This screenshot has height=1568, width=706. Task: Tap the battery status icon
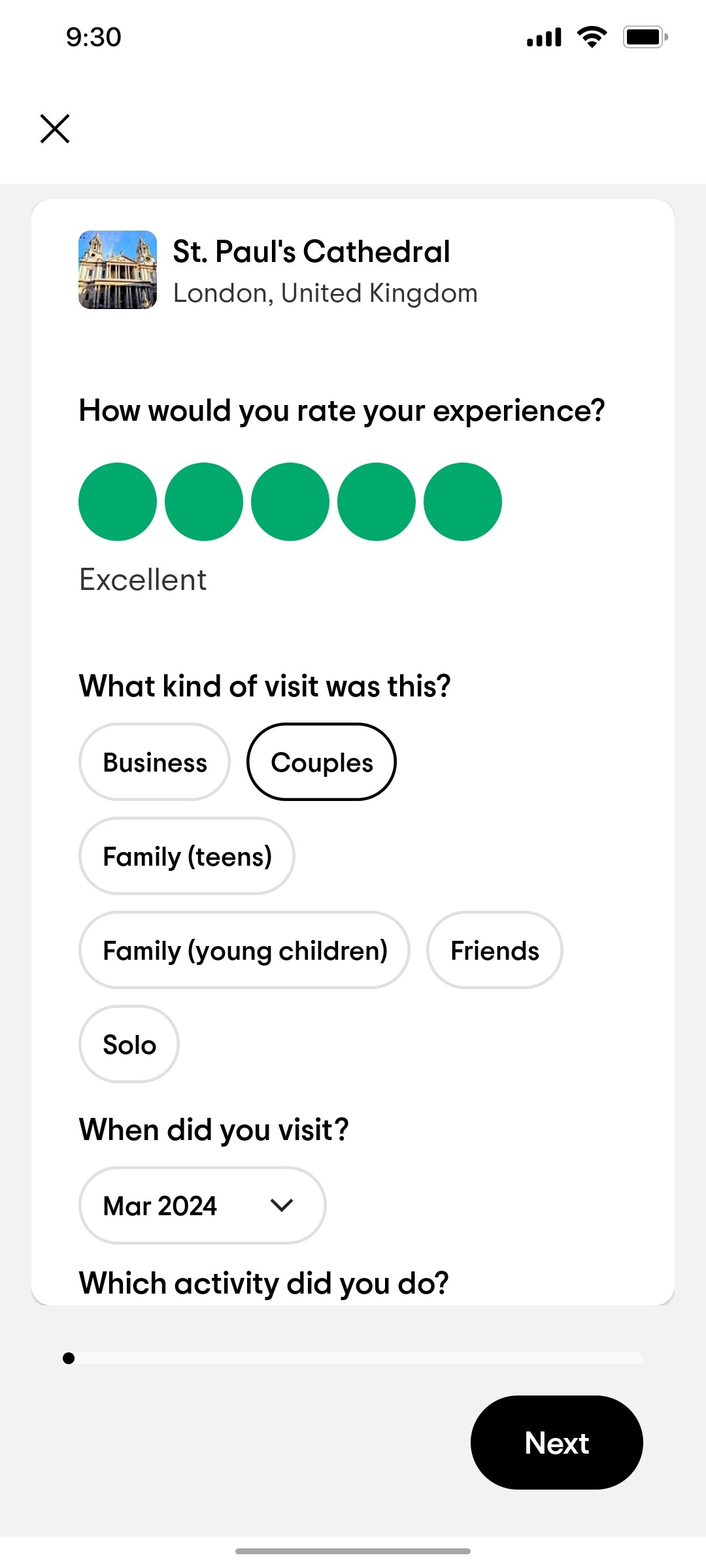(x=644, y=37)
